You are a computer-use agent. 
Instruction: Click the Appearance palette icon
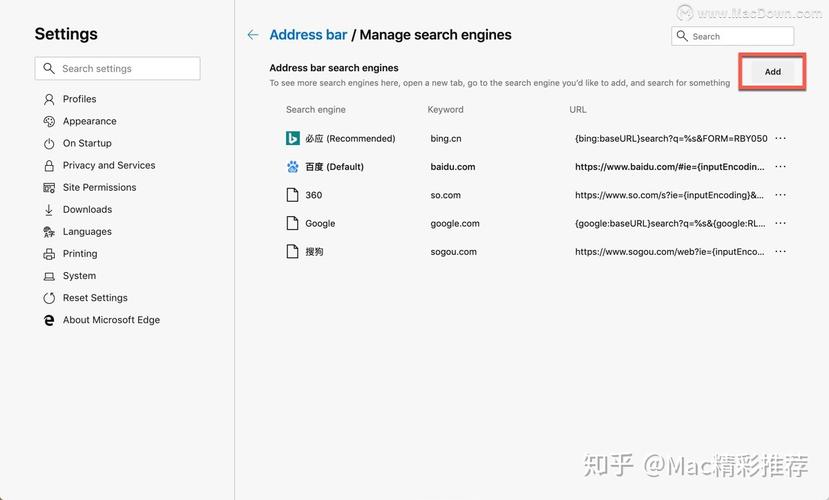49,122
